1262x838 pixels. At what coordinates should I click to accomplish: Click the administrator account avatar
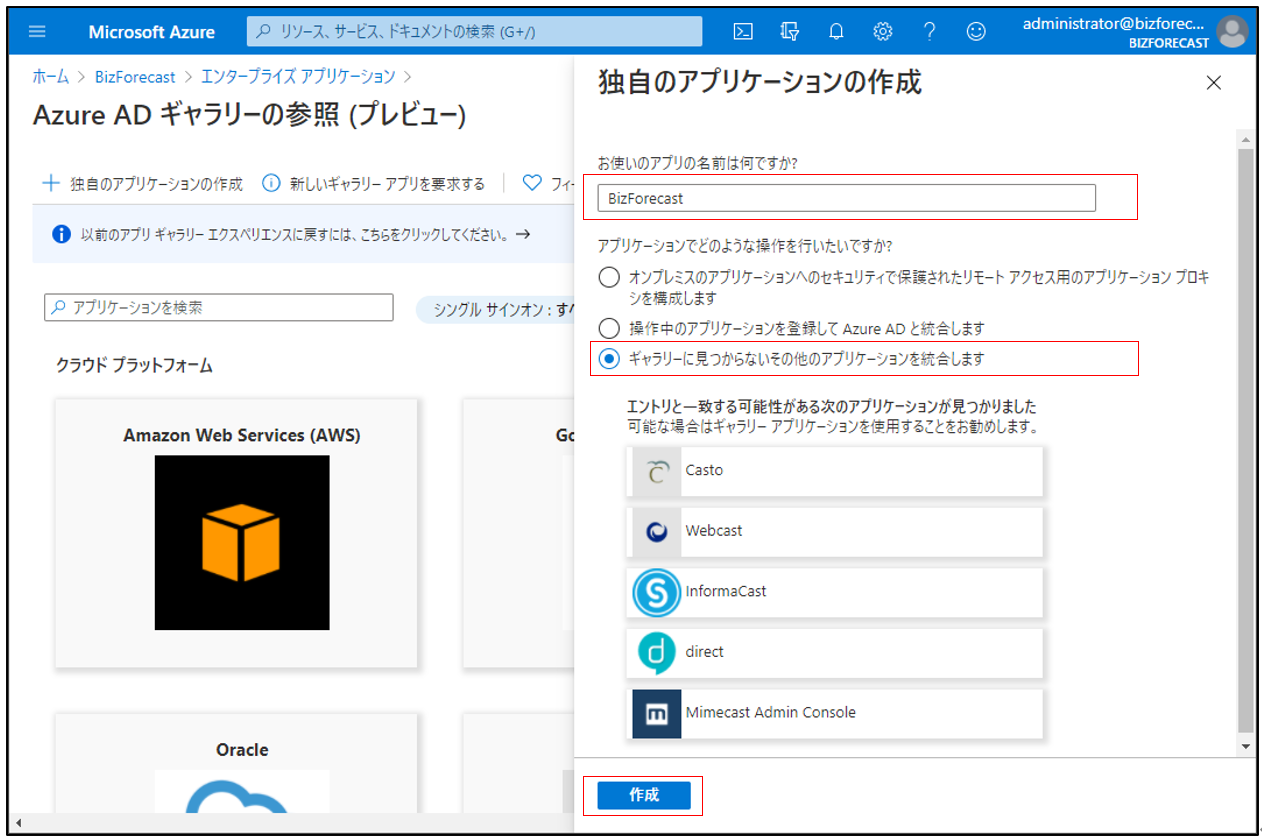[x=1232, y=32]
